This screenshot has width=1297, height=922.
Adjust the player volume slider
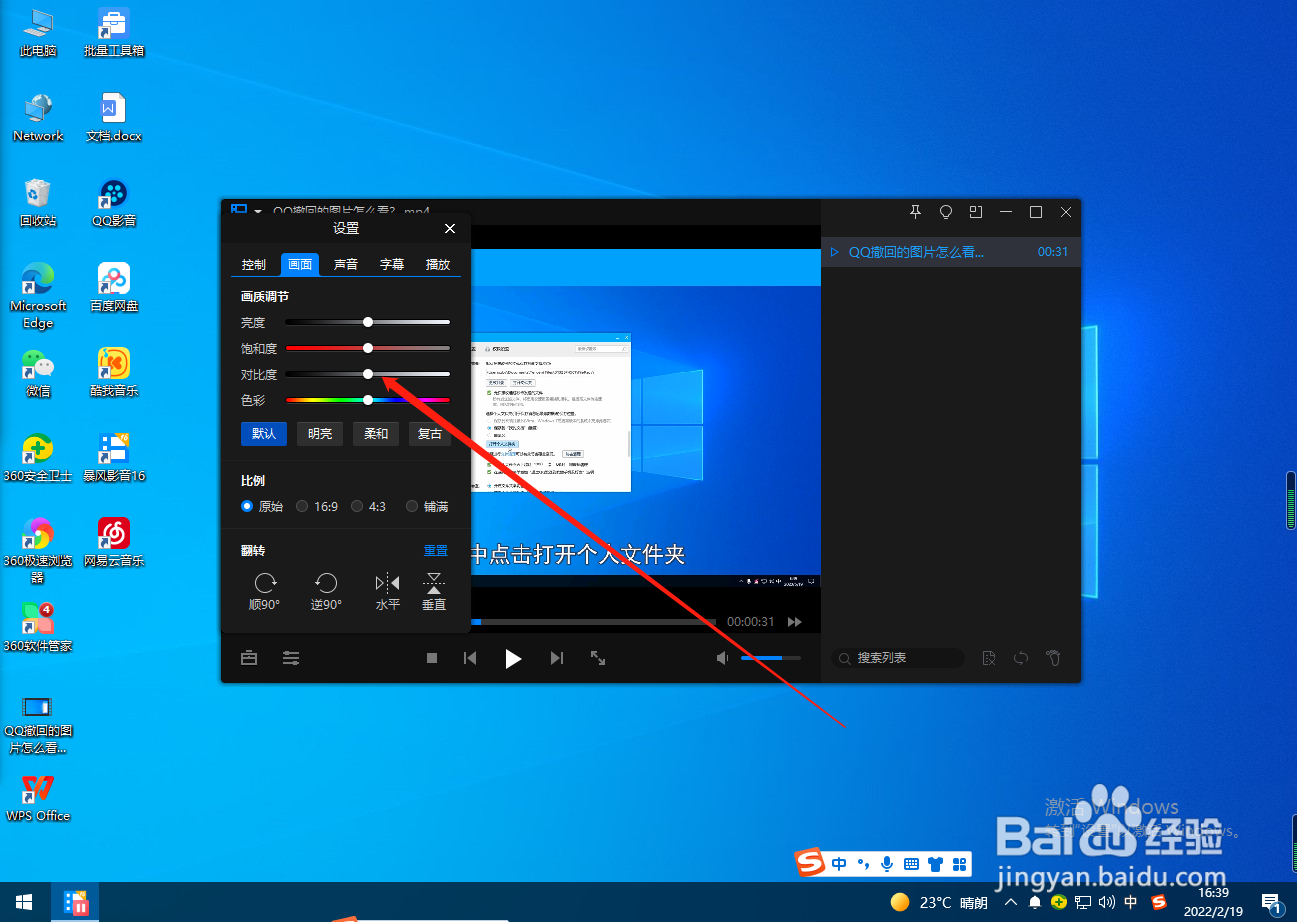770,658
